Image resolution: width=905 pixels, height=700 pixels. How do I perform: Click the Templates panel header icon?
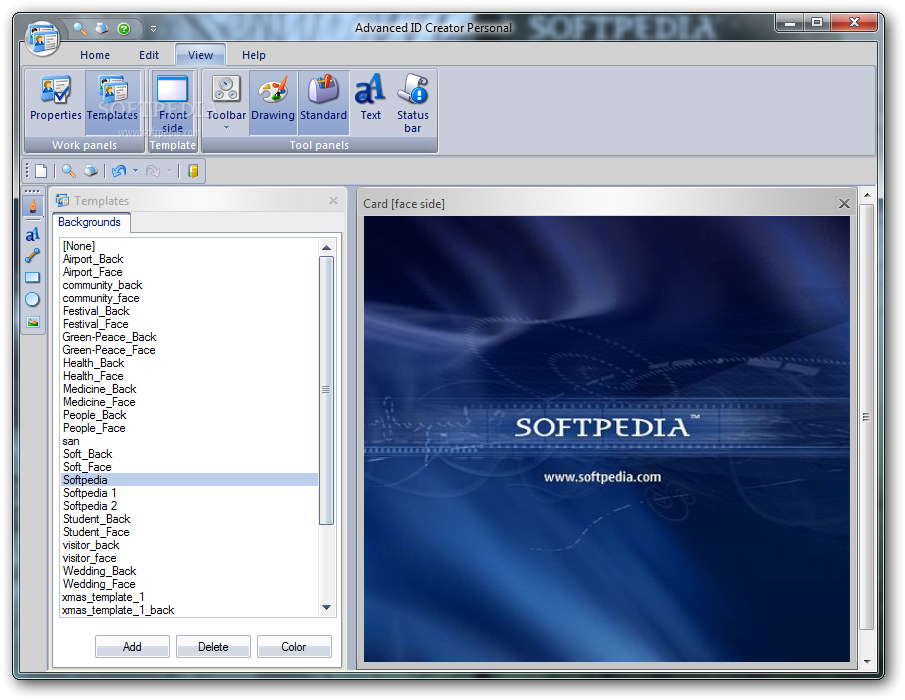pos(62,201)
